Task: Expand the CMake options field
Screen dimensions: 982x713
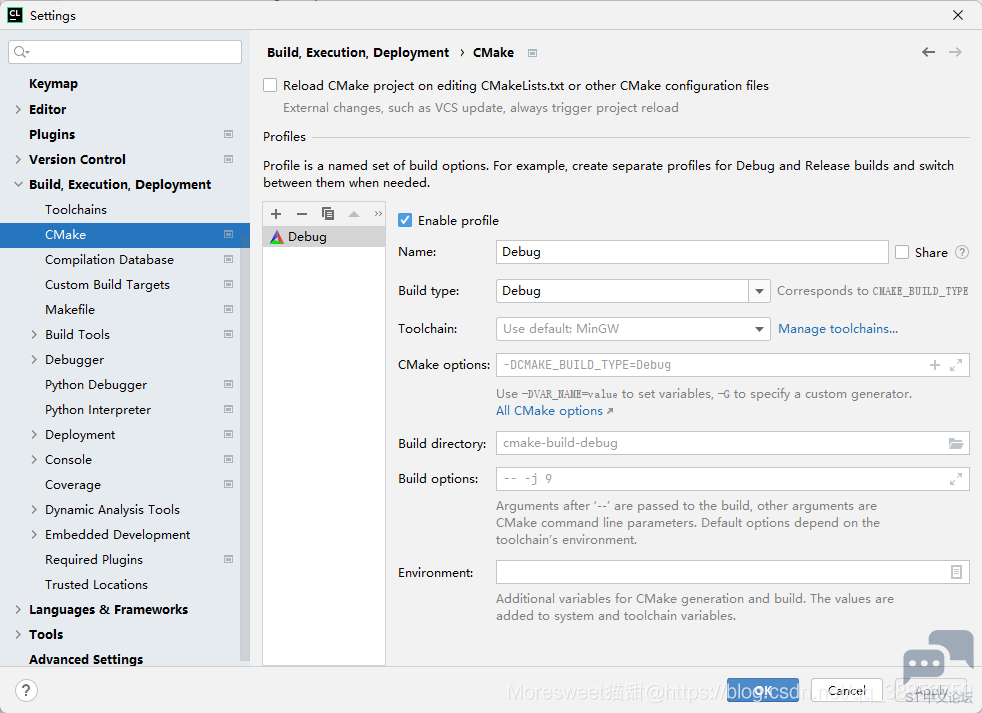Action: [956, 365]
